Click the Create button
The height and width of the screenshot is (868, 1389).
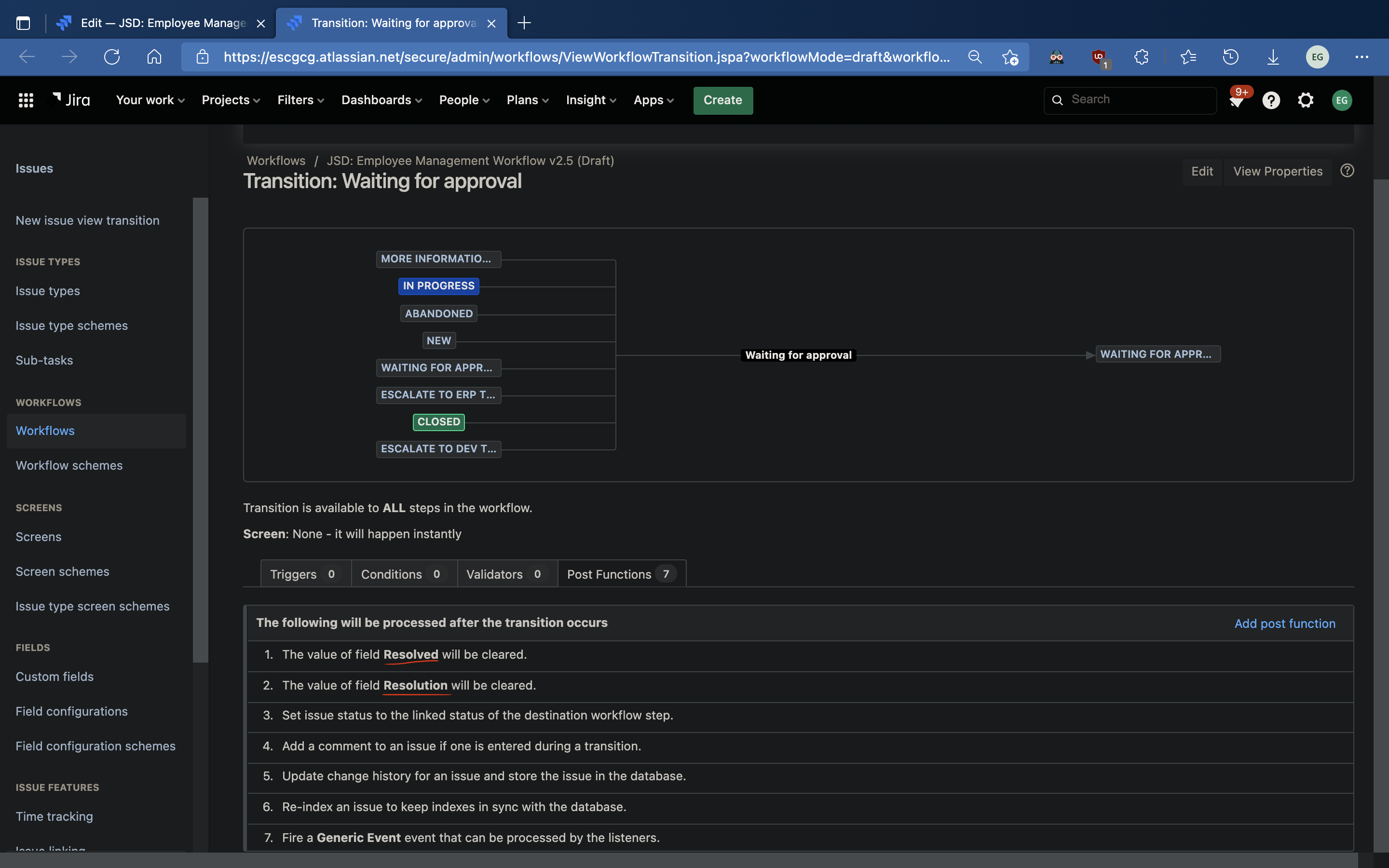click(x=722, y=100)
